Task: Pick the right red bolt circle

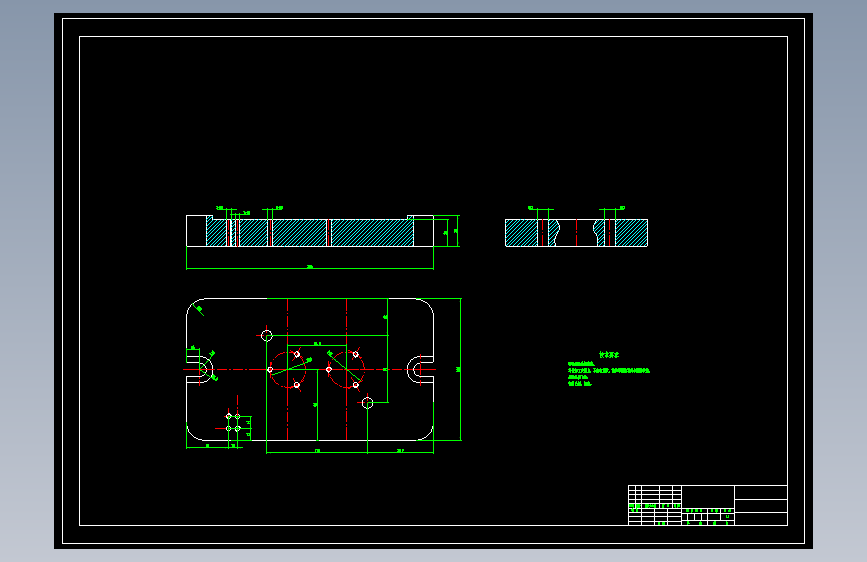Action: (347, 370)
